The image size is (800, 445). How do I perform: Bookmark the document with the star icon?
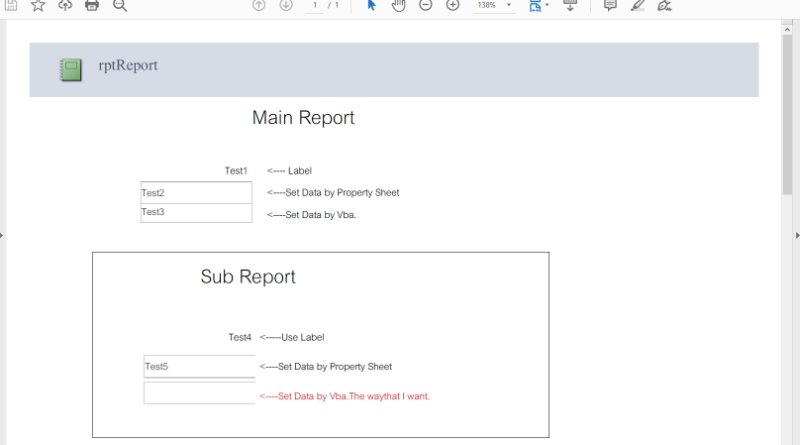38,5
